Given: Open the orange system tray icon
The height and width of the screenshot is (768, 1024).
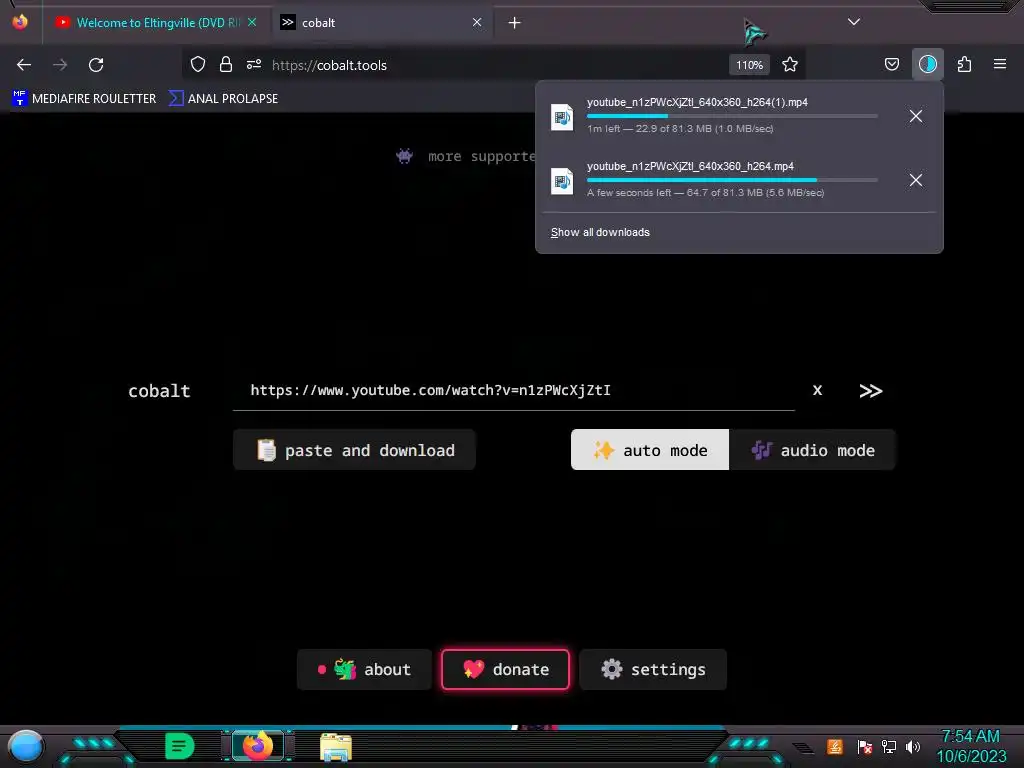Looking at the screenshot, I should point(835,746).
